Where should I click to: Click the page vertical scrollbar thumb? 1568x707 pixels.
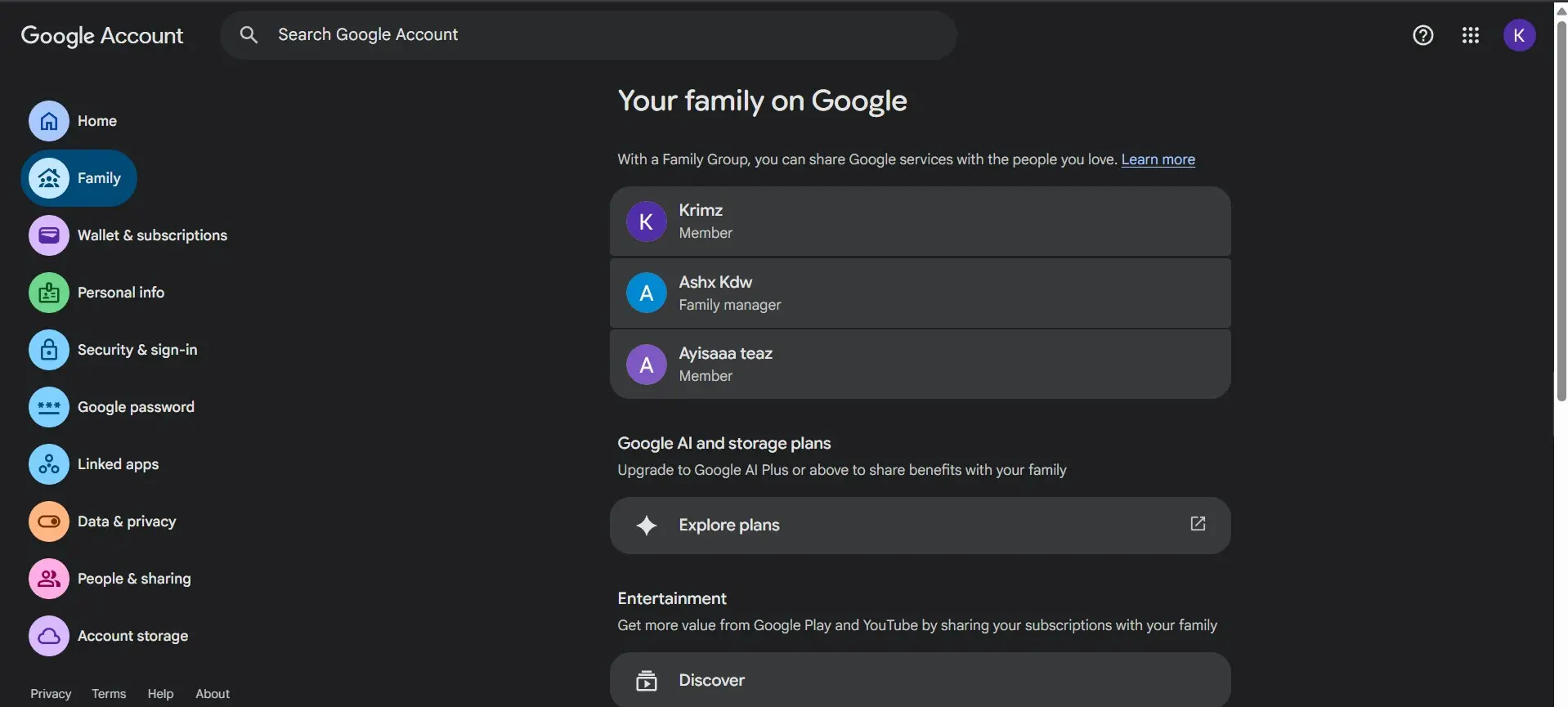[1561, 211]
